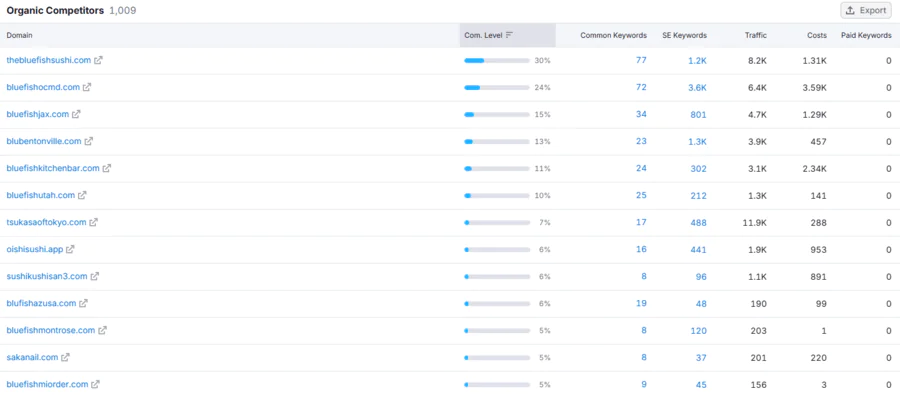Image resolution: width=900 pixels, height=395 pixels.
Task: Sort by Domain column header
Action: (x=20, y=35)
